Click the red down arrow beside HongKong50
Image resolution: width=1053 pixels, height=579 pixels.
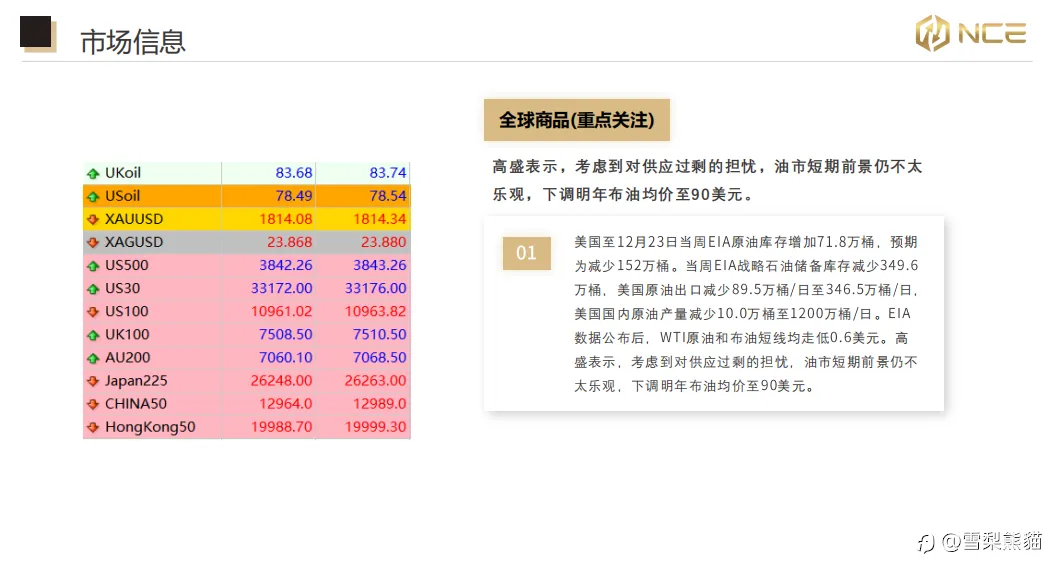(93, 427)
